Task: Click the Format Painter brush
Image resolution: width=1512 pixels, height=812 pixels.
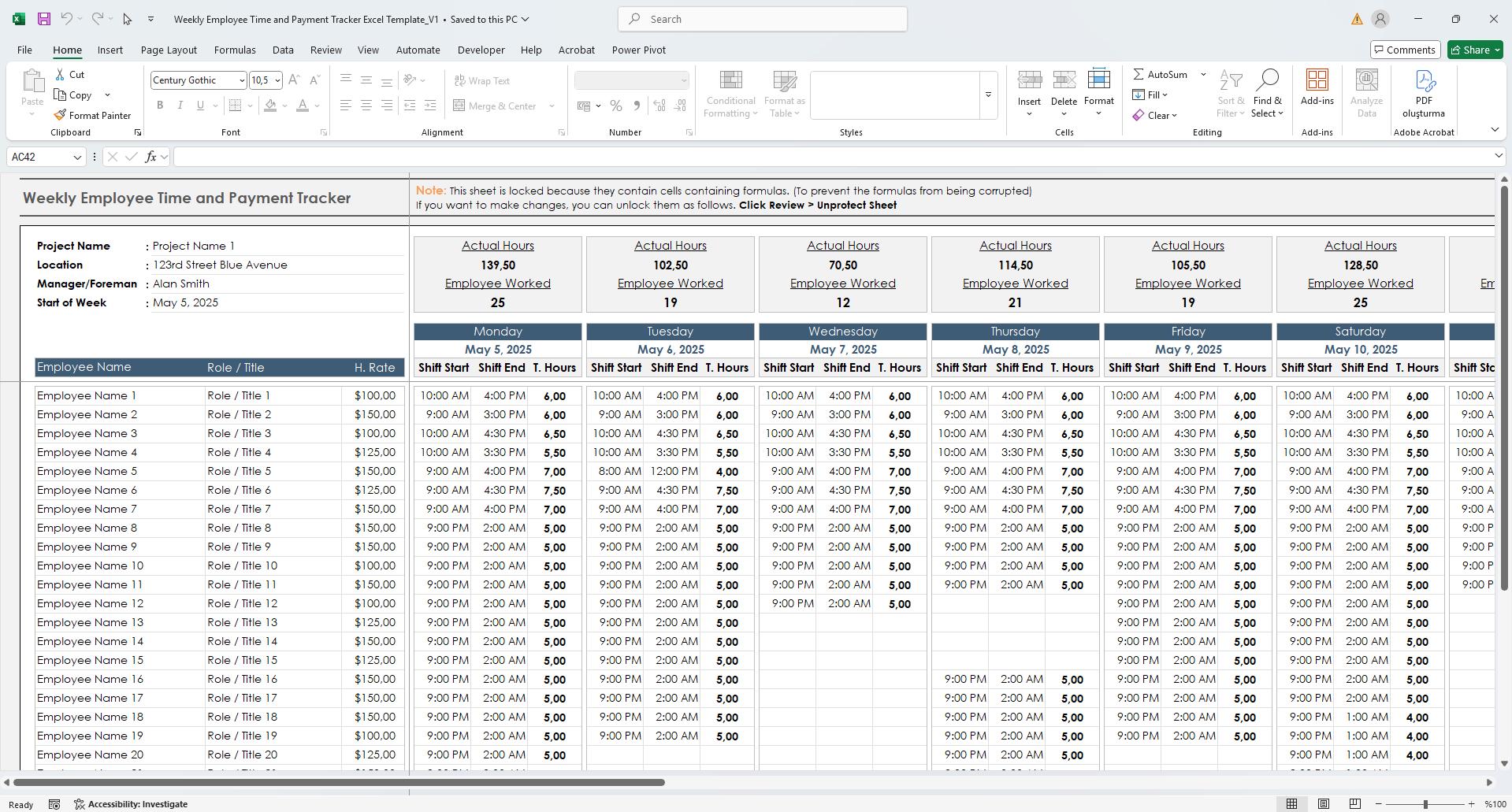Action: [x=60, y=115]
